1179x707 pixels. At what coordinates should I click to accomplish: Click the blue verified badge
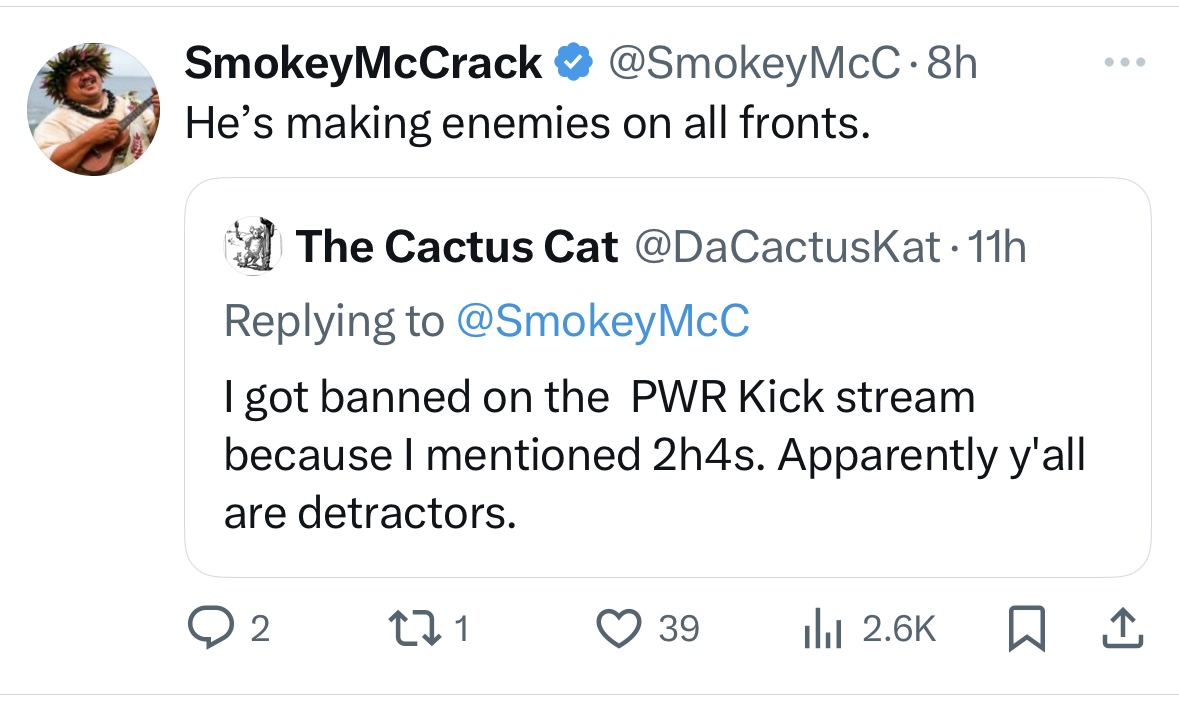click(x=574, y=62)
